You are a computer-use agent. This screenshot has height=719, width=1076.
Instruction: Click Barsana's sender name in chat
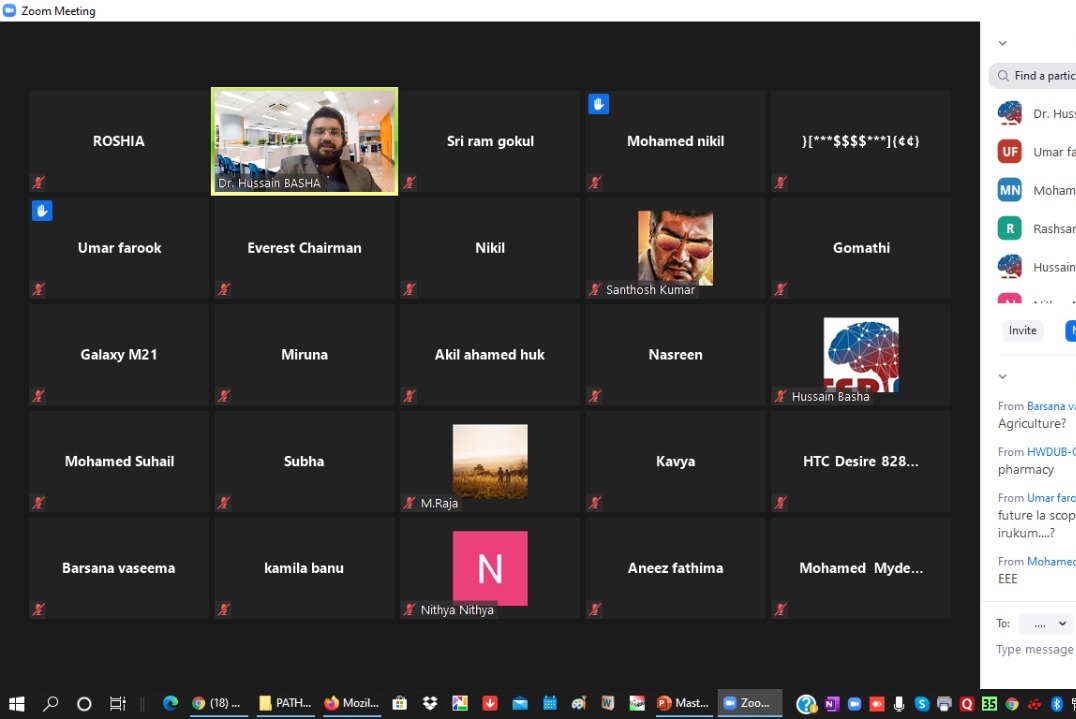[x=1051, y=406]
